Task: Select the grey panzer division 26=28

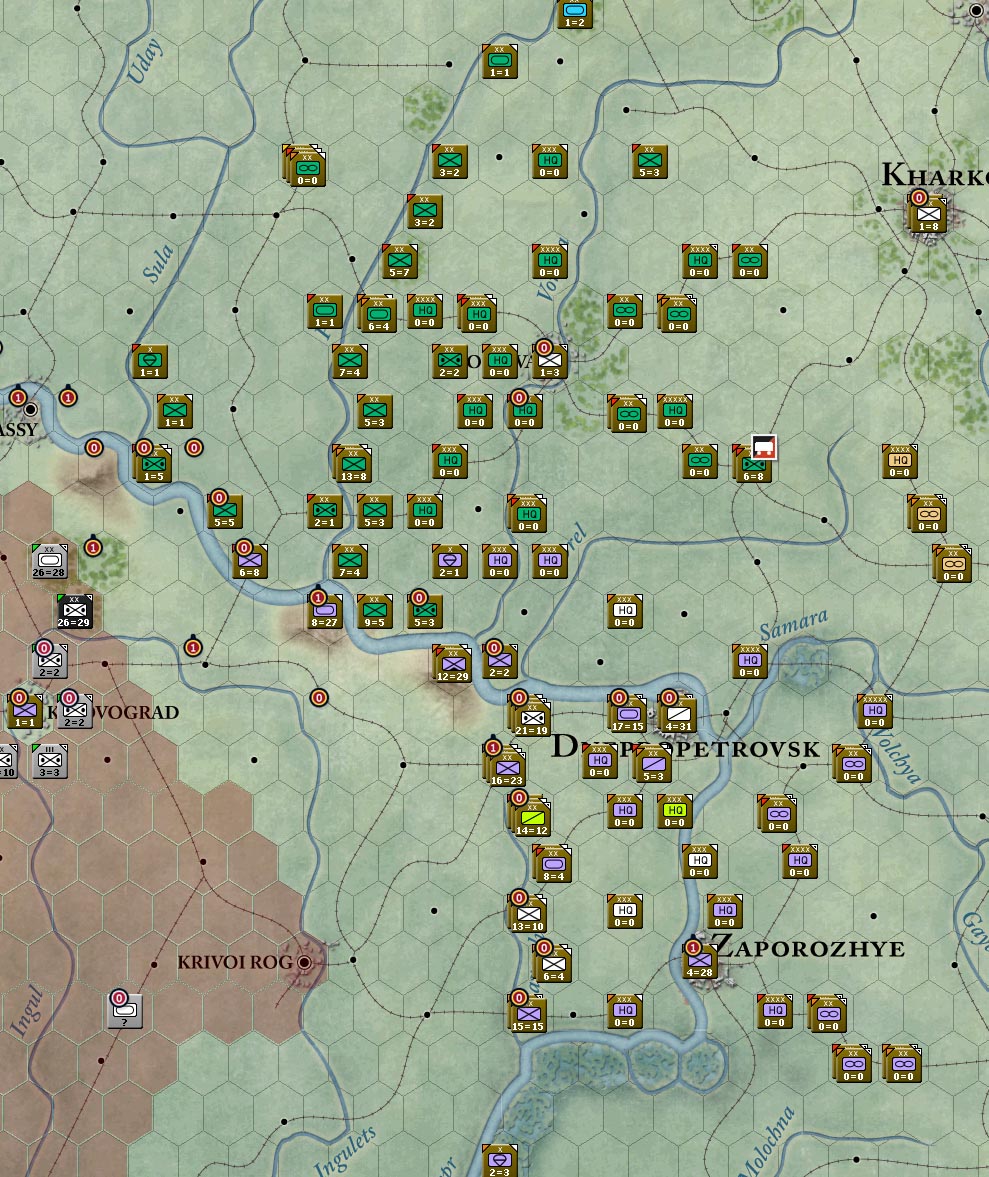Action: pyautogui.click(x=50, y=561)
